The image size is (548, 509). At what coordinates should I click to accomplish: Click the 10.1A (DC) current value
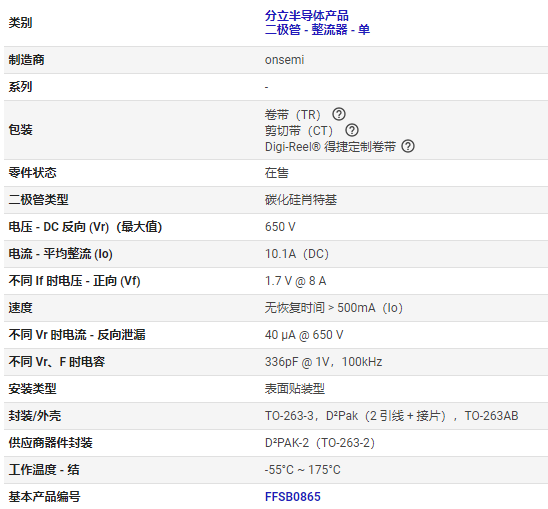[x=297, y=254]
